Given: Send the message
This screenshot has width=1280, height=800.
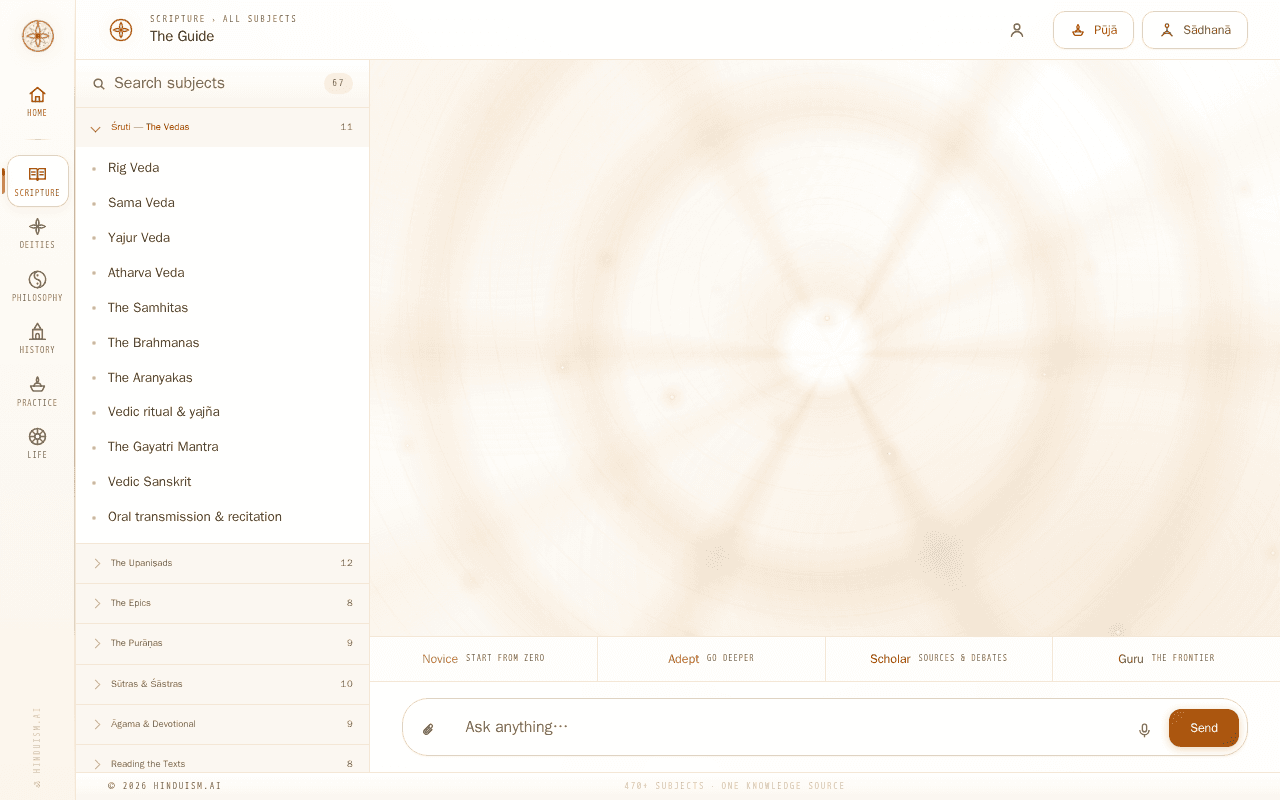Looking at the screenshot, I should (1204, 728).
